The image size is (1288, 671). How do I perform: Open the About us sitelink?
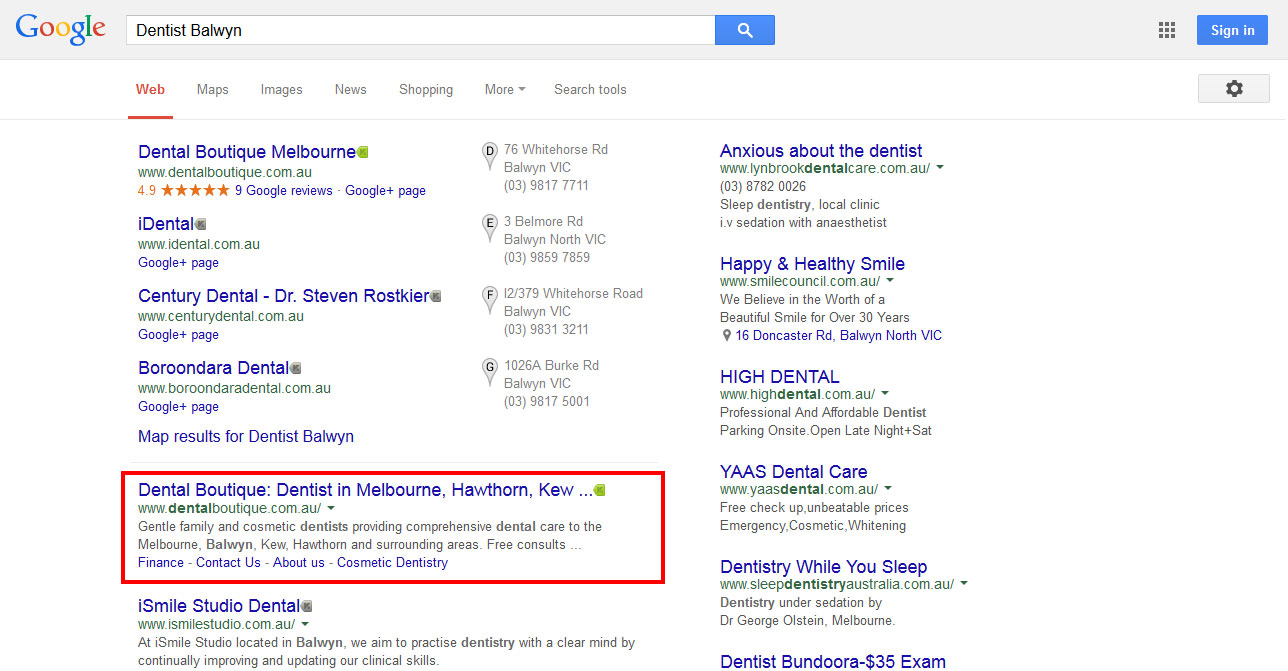299,562
